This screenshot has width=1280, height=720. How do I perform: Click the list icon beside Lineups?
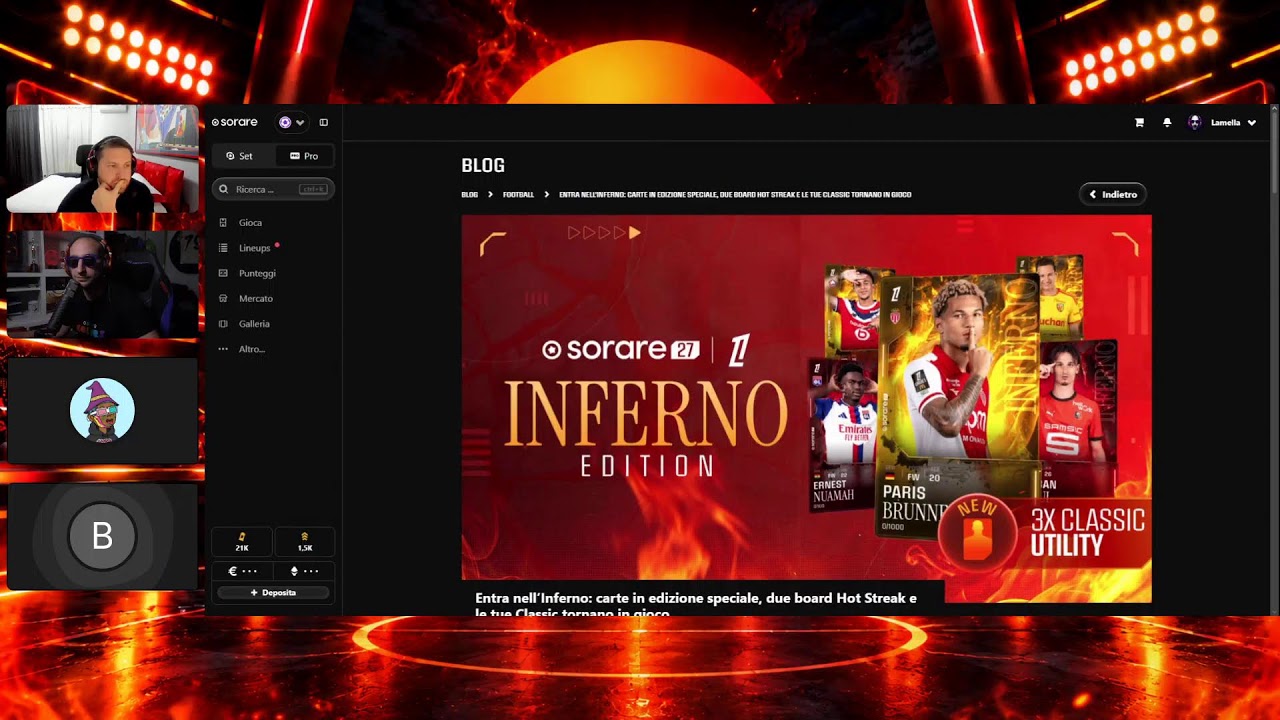click(x=223, y=248)
